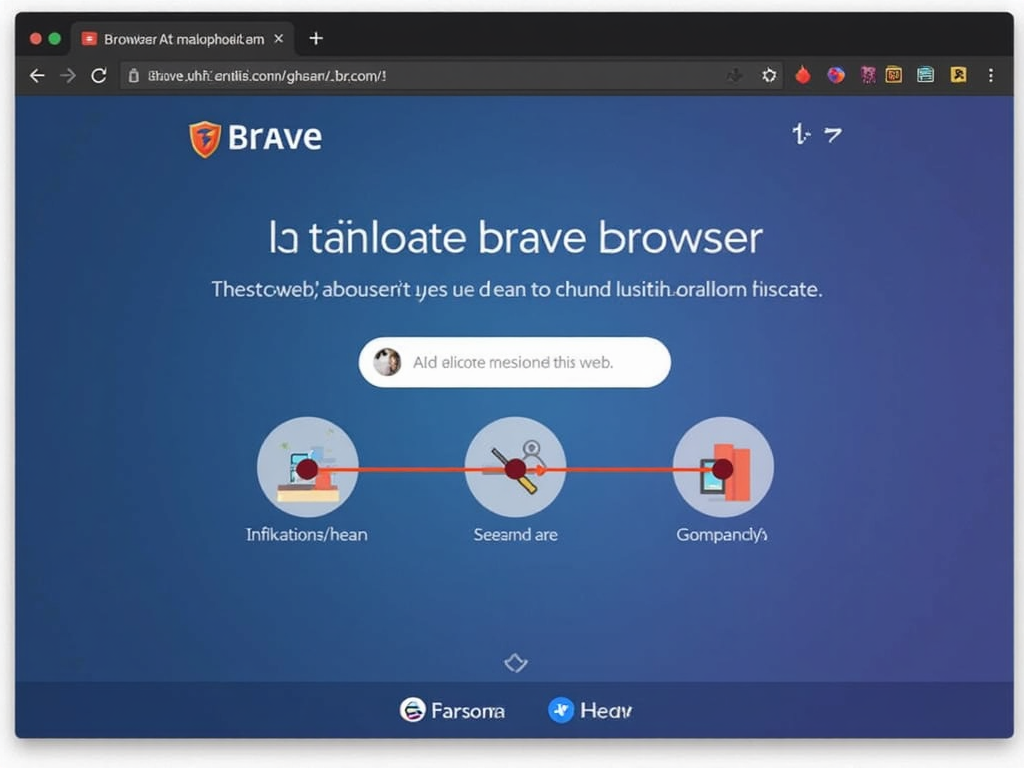Reload the page with the refresh icon
Image resolution: width=1024 pixels, height=768 pixels.
click(99, 76)
